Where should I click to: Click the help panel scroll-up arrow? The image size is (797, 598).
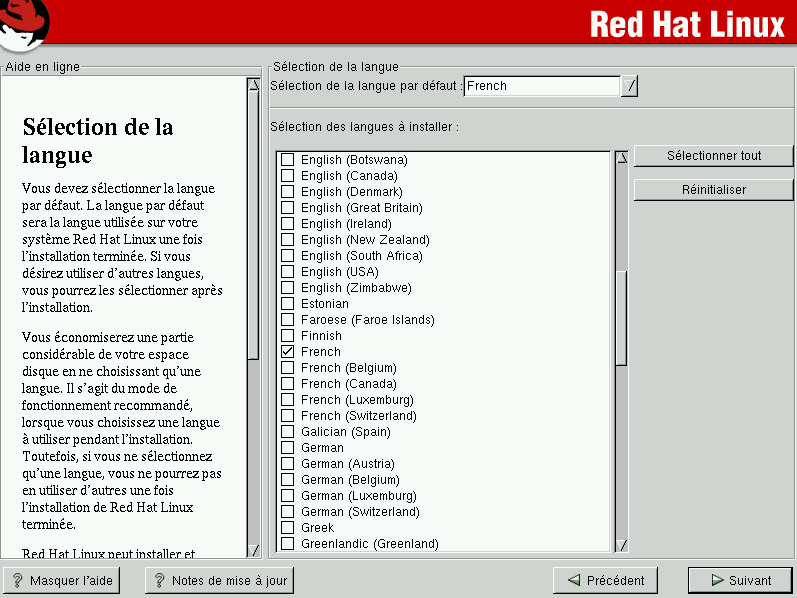tap(253, 85)
